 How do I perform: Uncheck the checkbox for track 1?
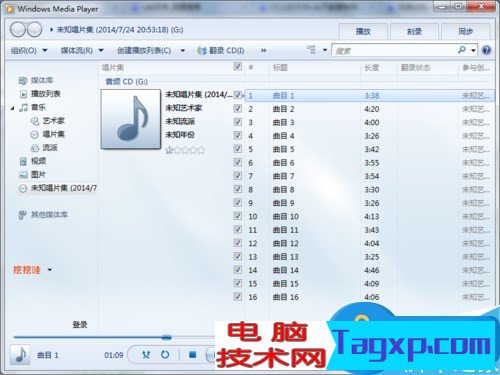coord(238,95)
